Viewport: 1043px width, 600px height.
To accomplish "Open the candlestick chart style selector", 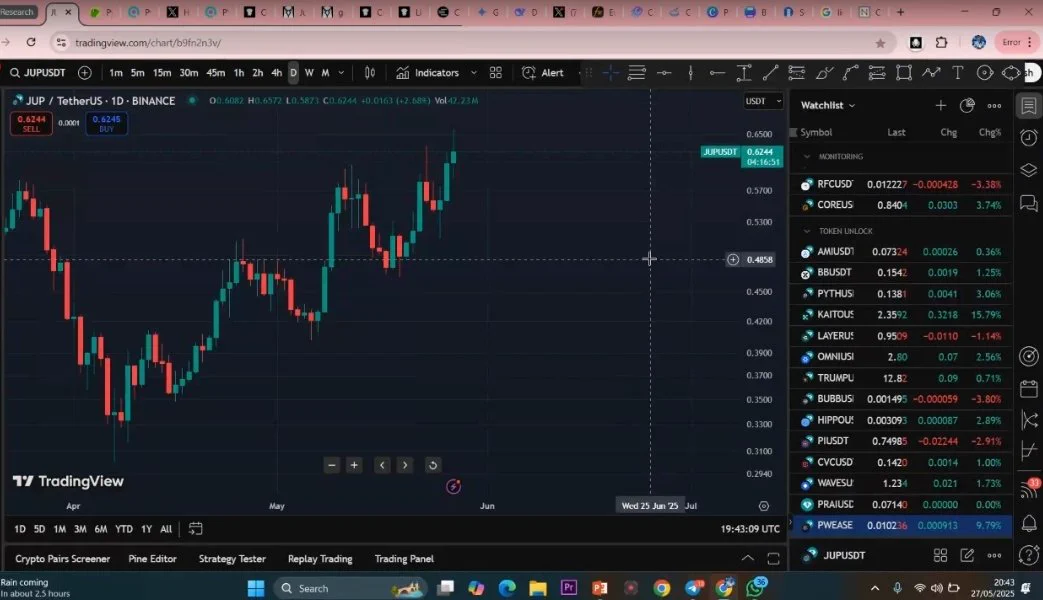I will tap(370, 73).
